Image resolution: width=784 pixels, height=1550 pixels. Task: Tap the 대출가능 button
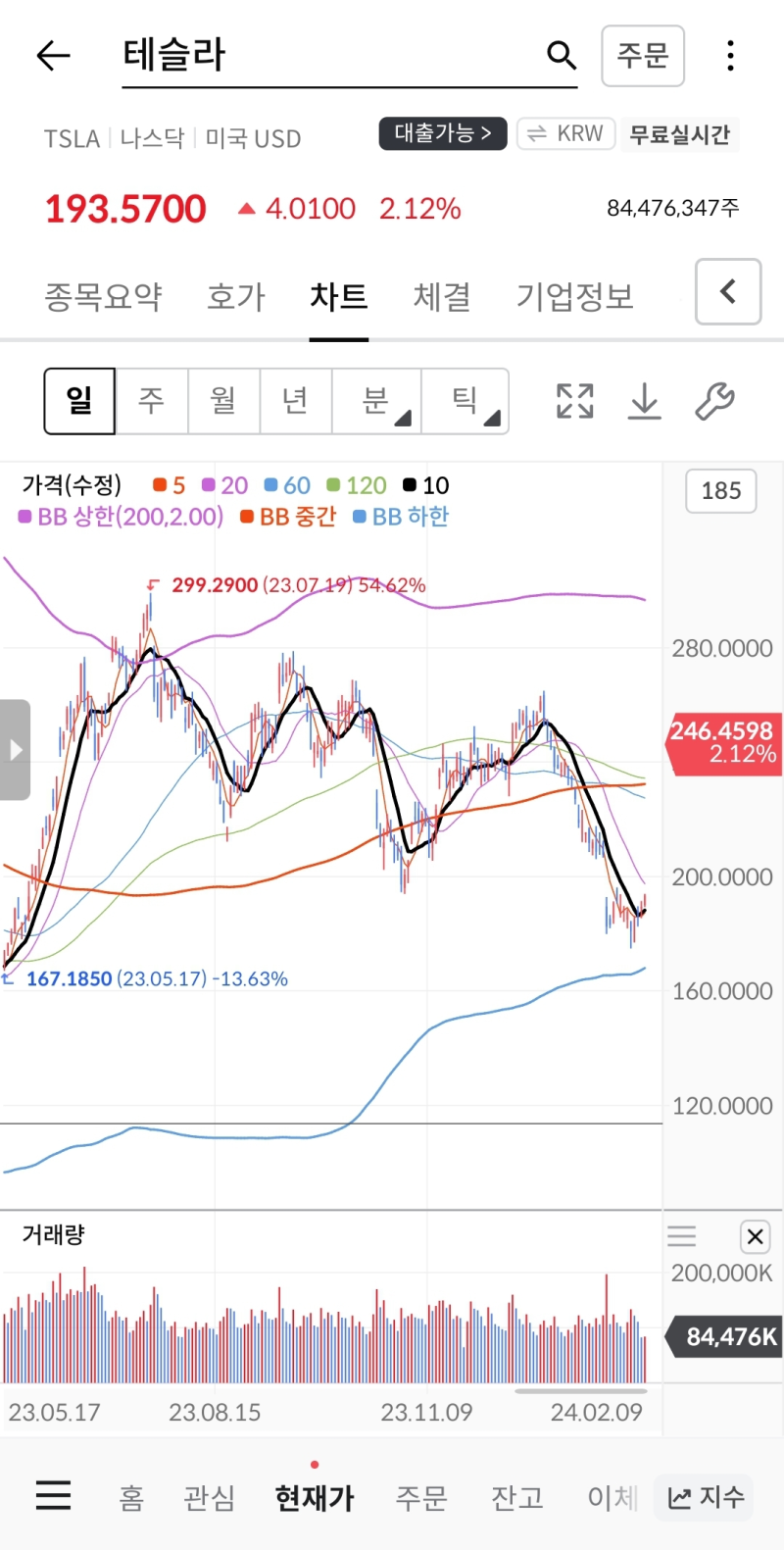point(443,133)
